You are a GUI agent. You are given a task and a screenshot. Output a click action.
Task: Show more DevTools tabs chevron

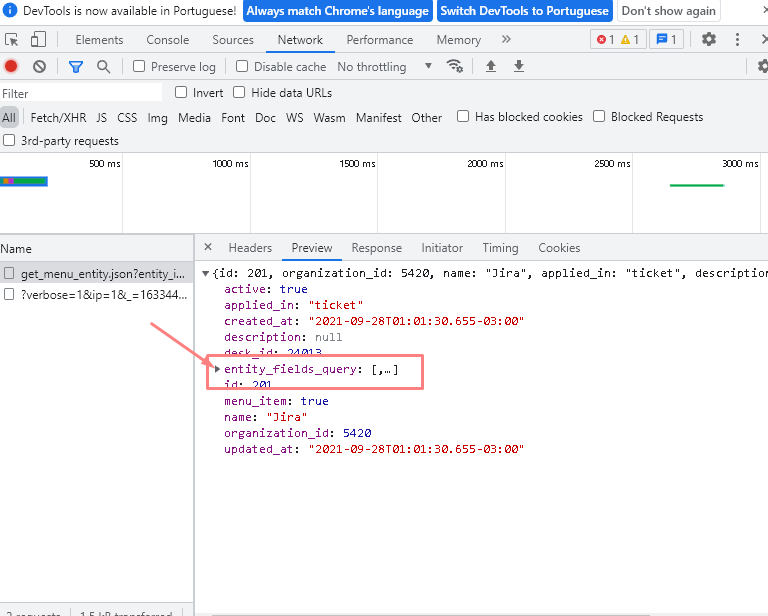click(506, 39)
